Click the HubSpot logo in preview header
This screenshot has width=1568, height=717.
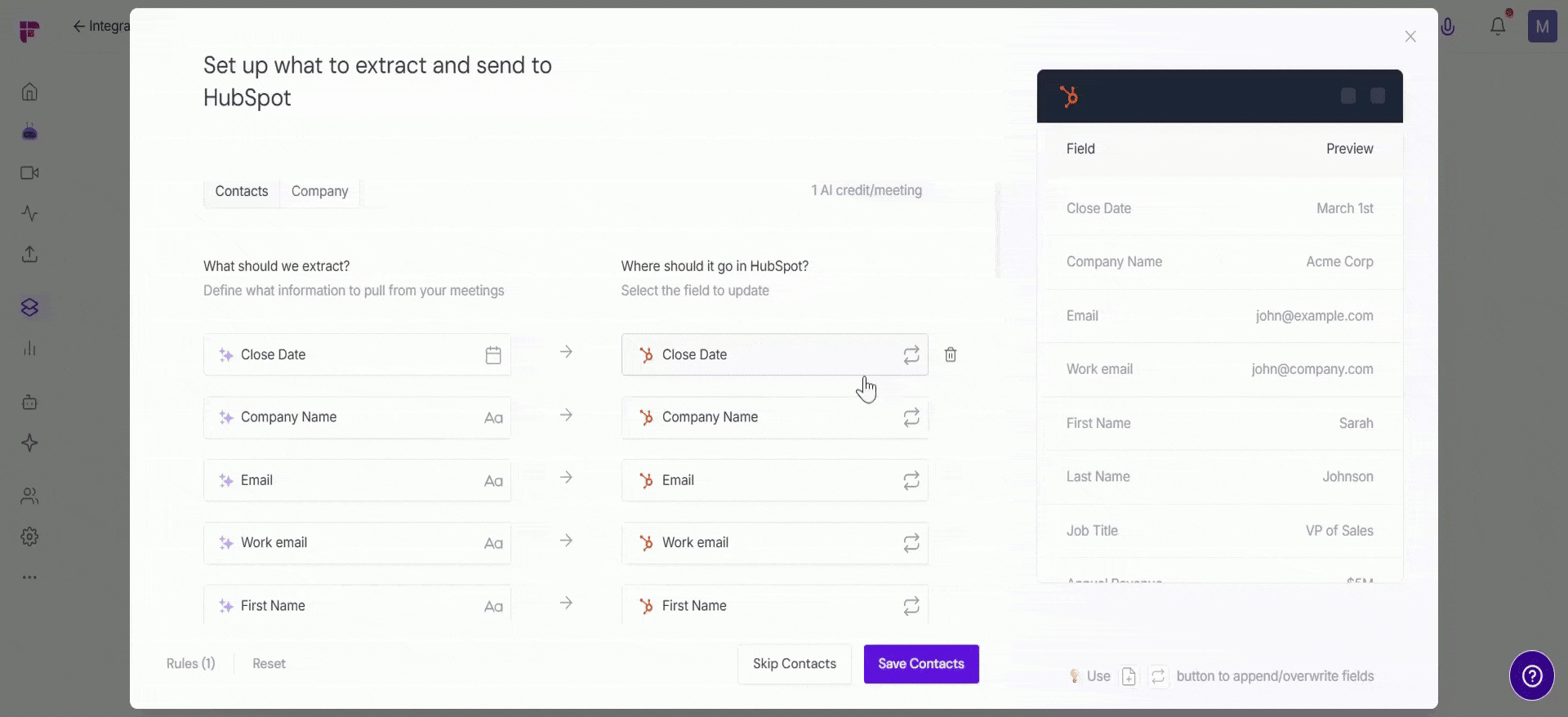point(1069,96)
